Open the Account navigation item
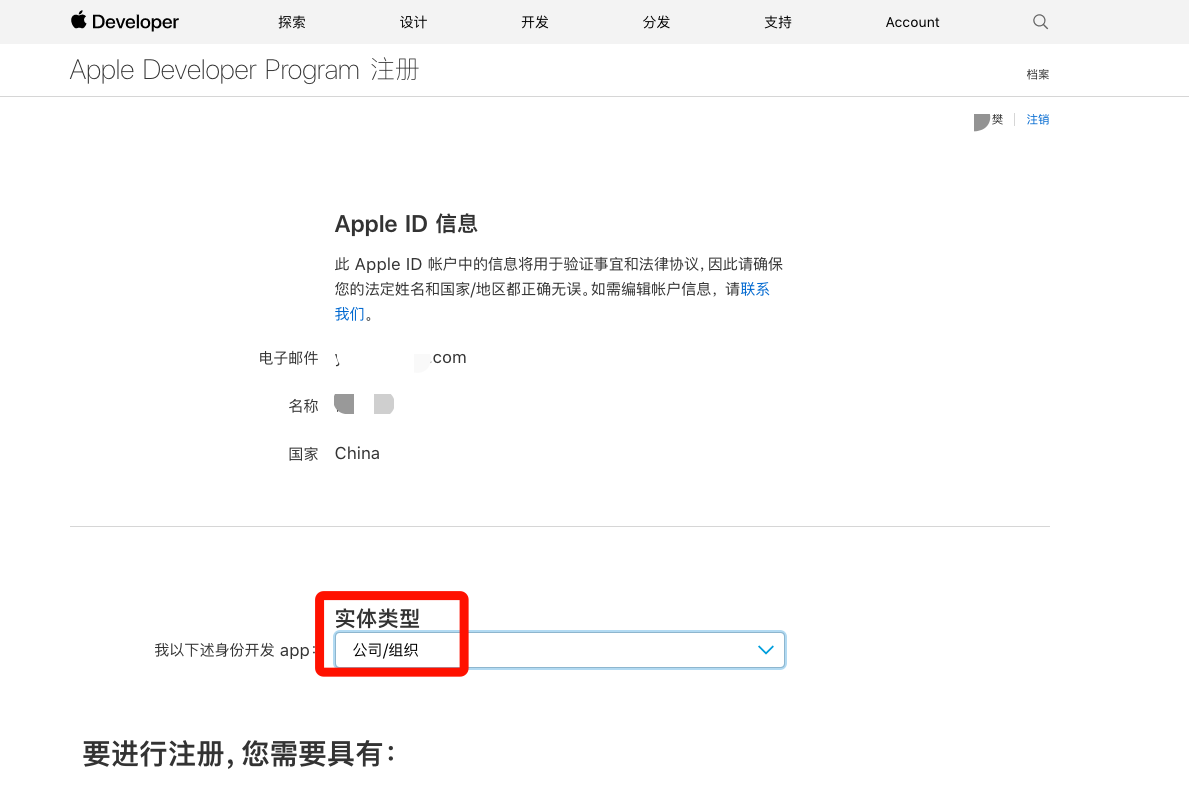The image size is (1189, 788). tap(912, 22)
